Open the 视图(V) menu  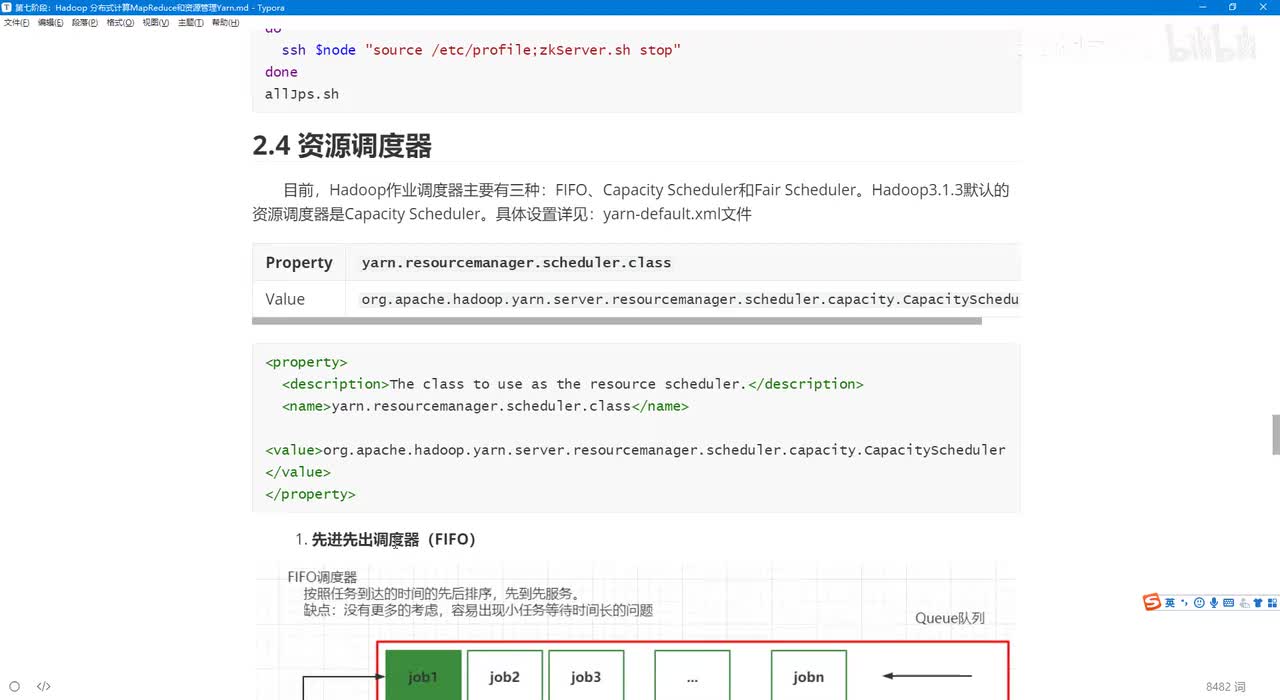click(156, 22)
